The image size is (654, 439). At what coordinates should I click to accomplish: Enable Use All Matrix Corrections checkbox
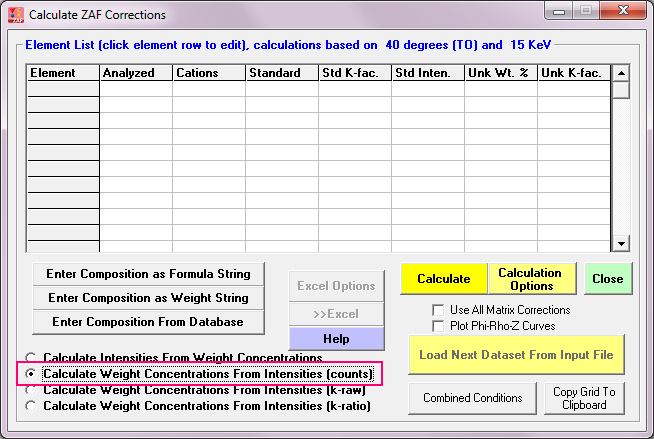438,310
